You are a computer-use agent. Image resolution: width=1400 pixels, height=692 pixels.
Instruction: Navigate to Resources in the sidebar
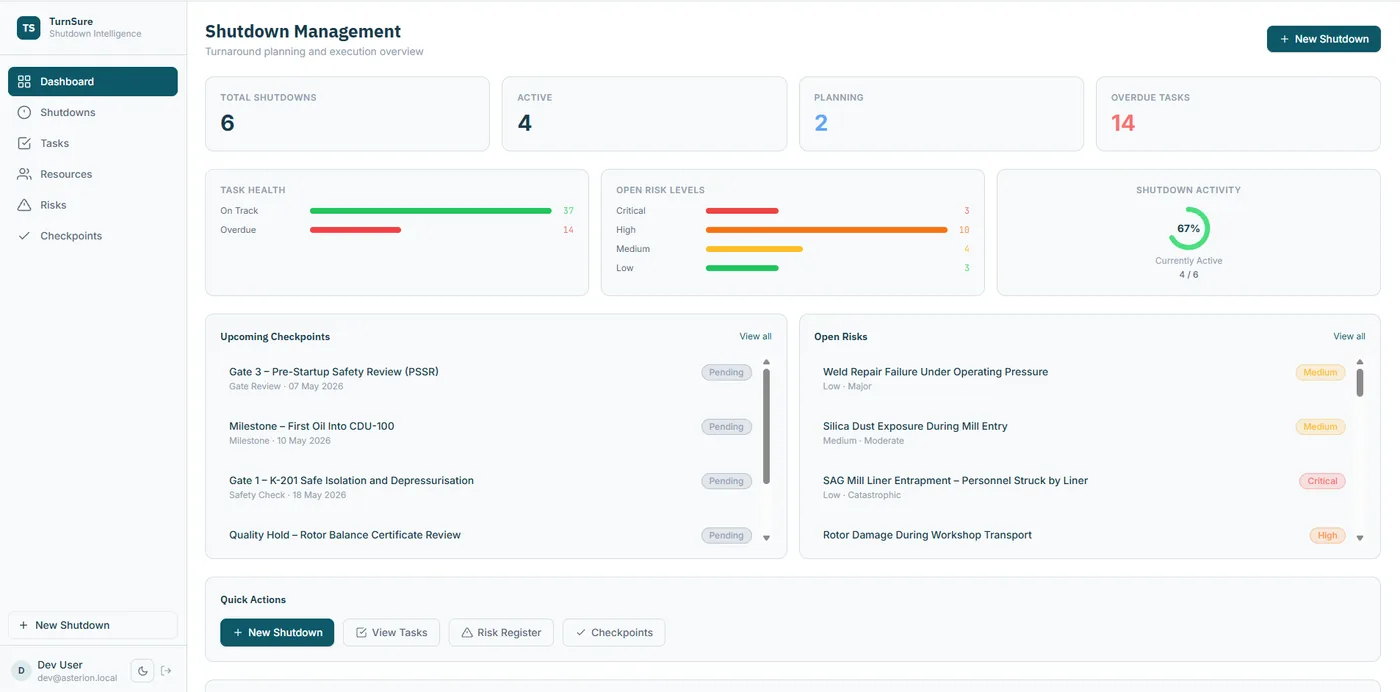click(93, 174)
